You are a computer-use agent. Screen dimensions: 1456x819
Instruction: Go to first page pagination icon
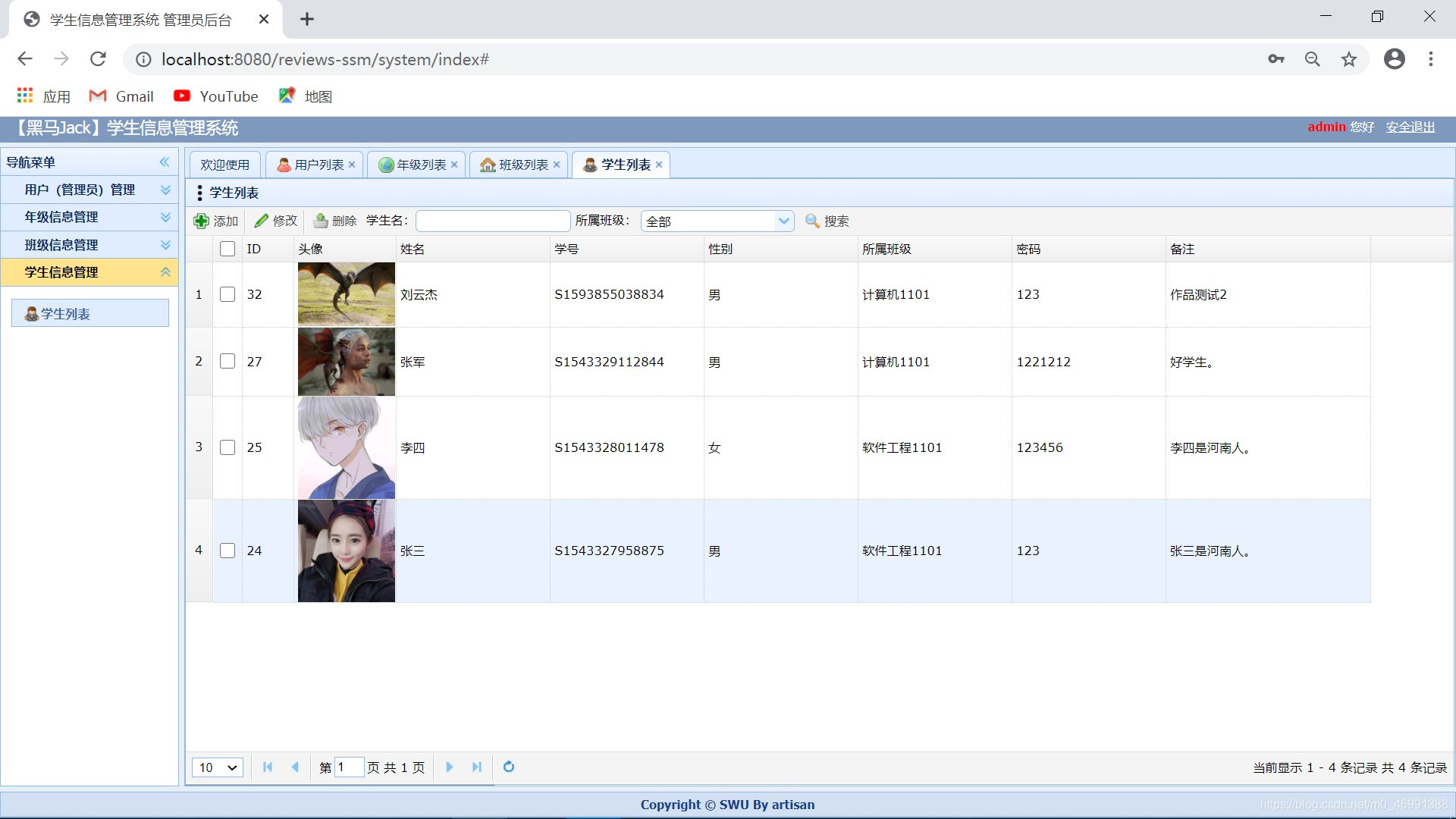tap(268, 767)
